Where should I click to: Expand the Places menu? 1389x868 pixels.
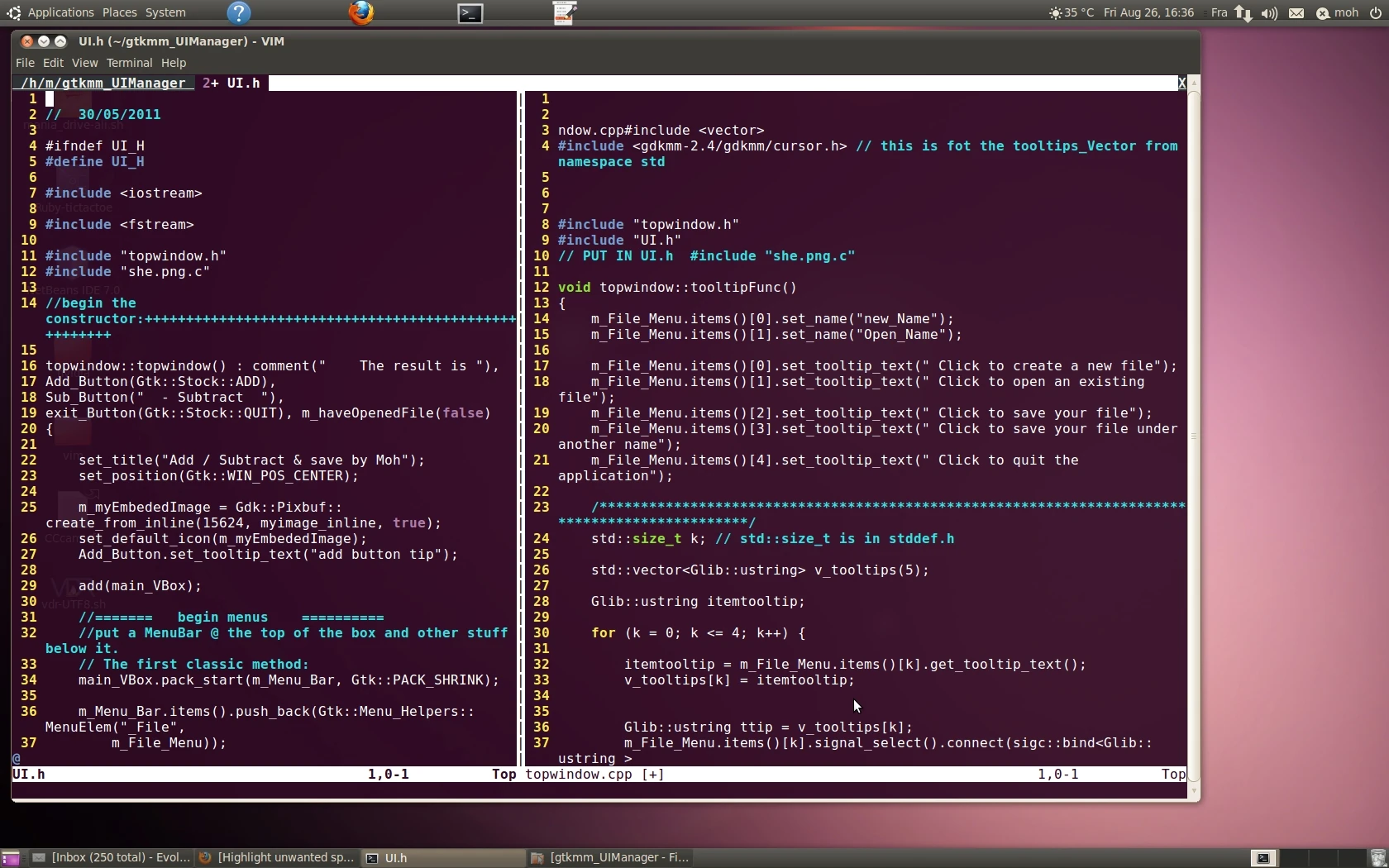[x=119, y=13]
